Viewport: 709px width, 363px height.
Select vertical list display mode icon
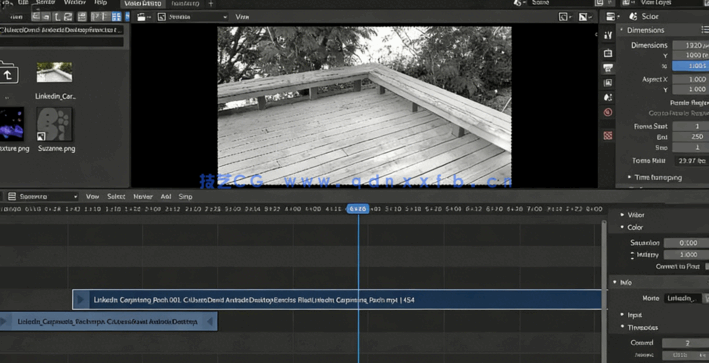pos(95,17)
